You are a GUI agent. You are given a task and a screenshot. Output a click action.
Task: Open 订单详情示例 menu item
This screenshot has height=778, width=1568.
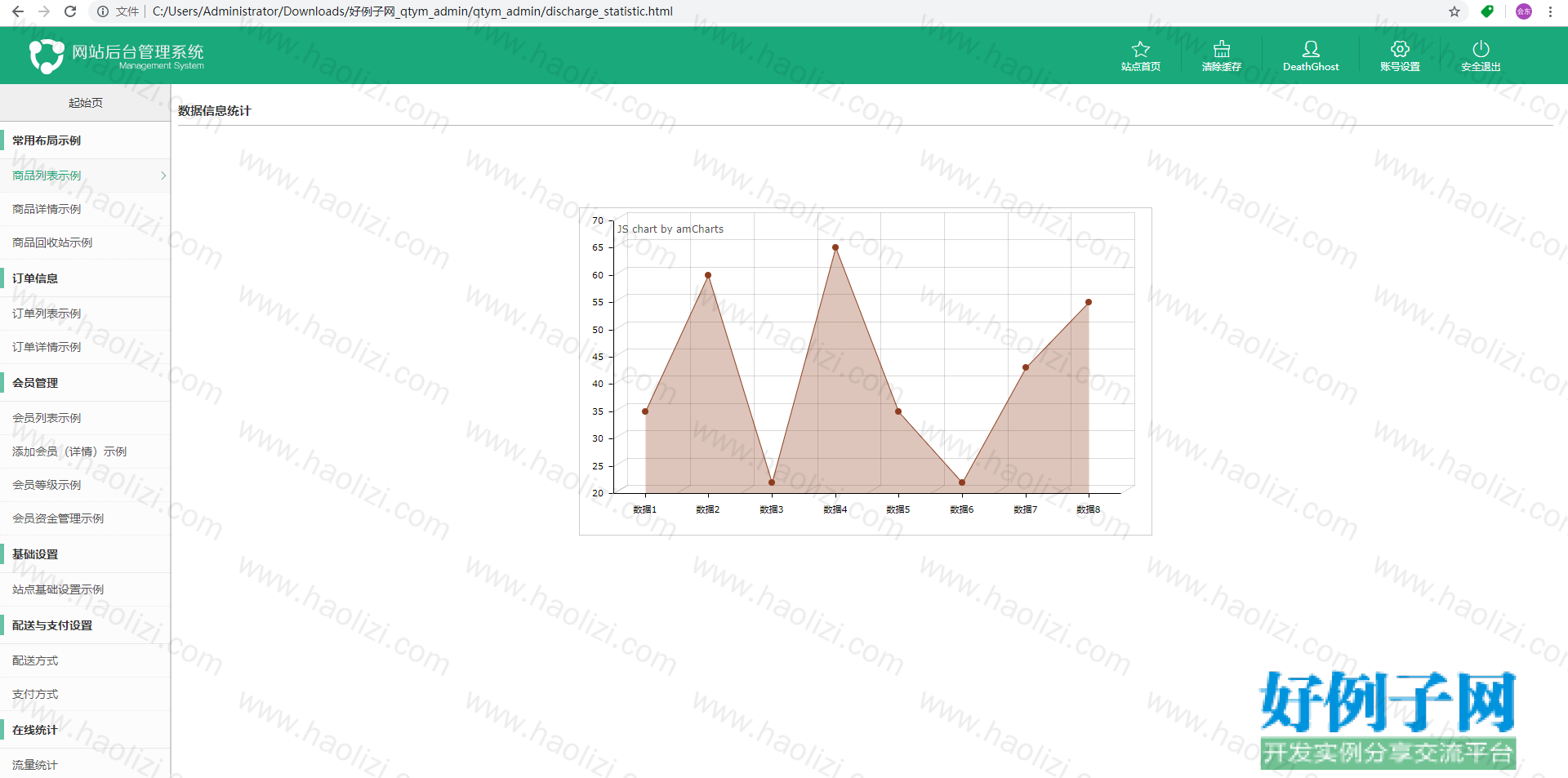point(85,347)
